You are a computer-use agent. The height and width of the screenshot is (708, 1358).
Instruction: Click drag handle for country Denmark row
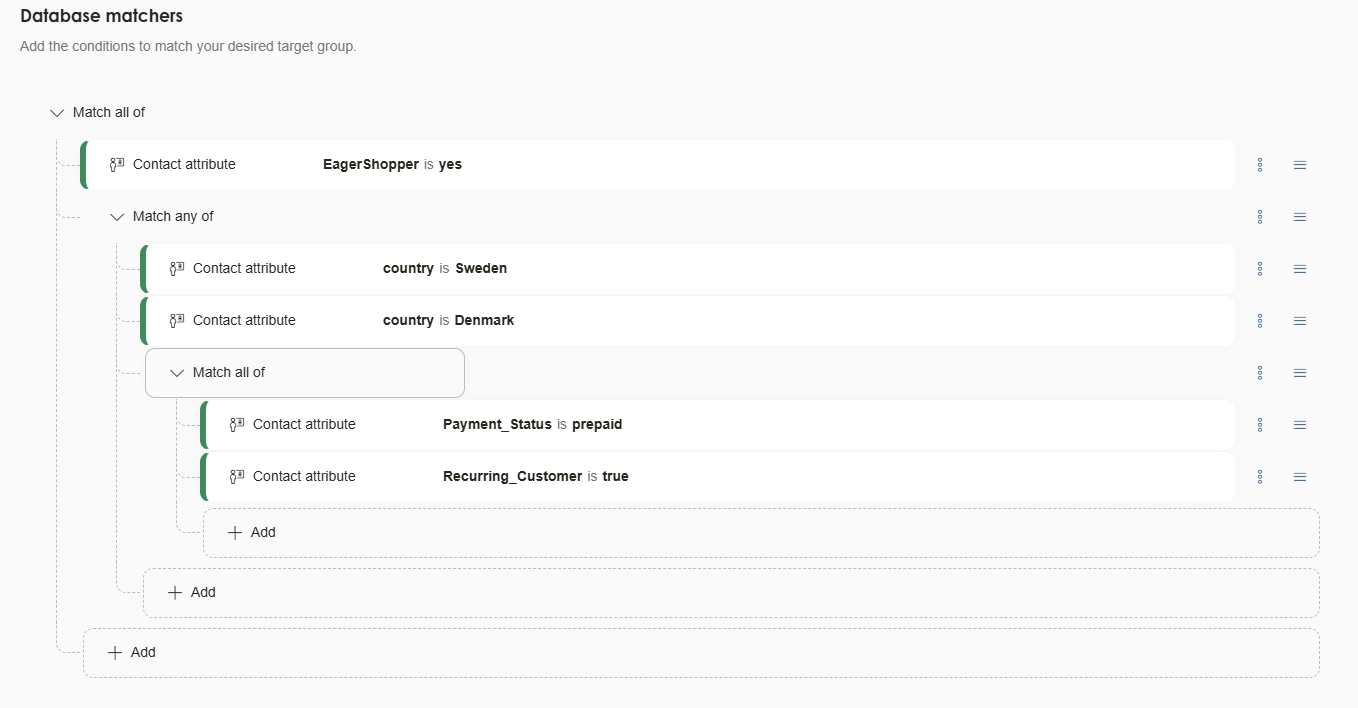click(1299, 321)
